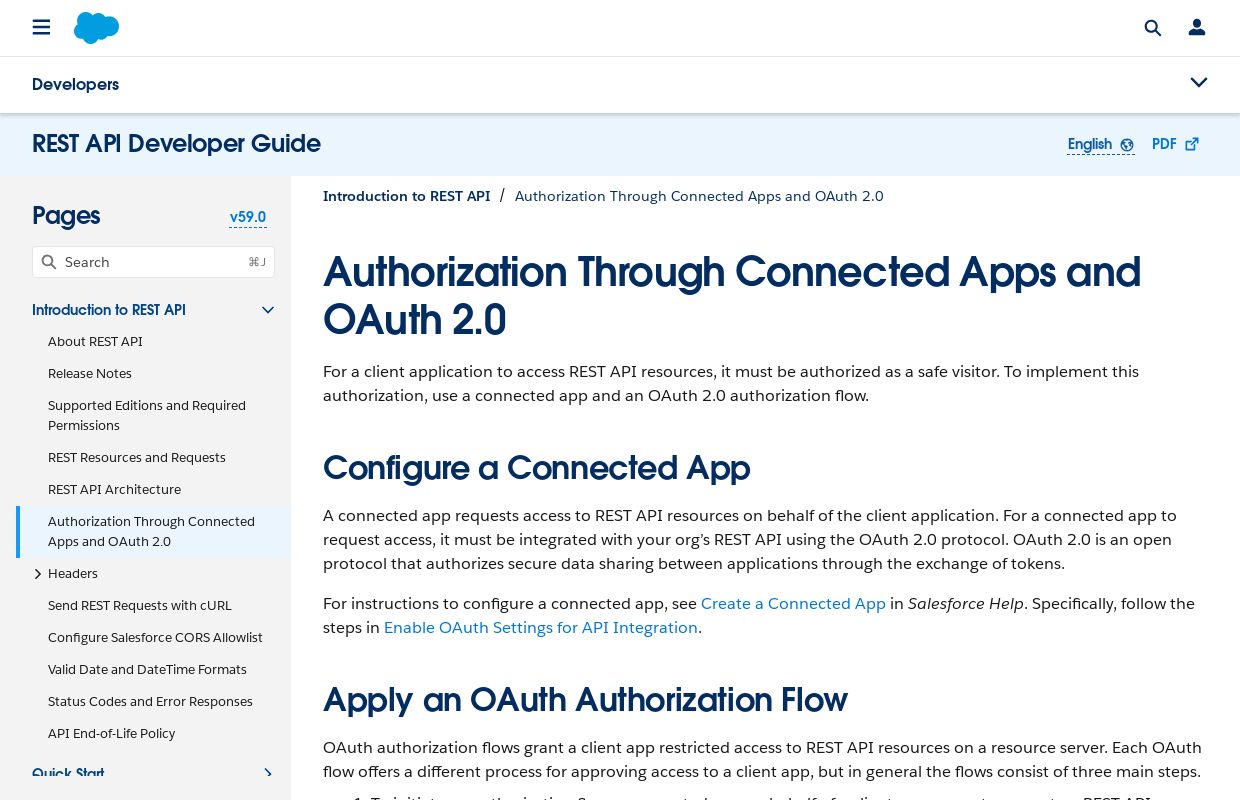Screen dimensions: 1240x800
Task: Open Release Notes page
Action: 90,374
